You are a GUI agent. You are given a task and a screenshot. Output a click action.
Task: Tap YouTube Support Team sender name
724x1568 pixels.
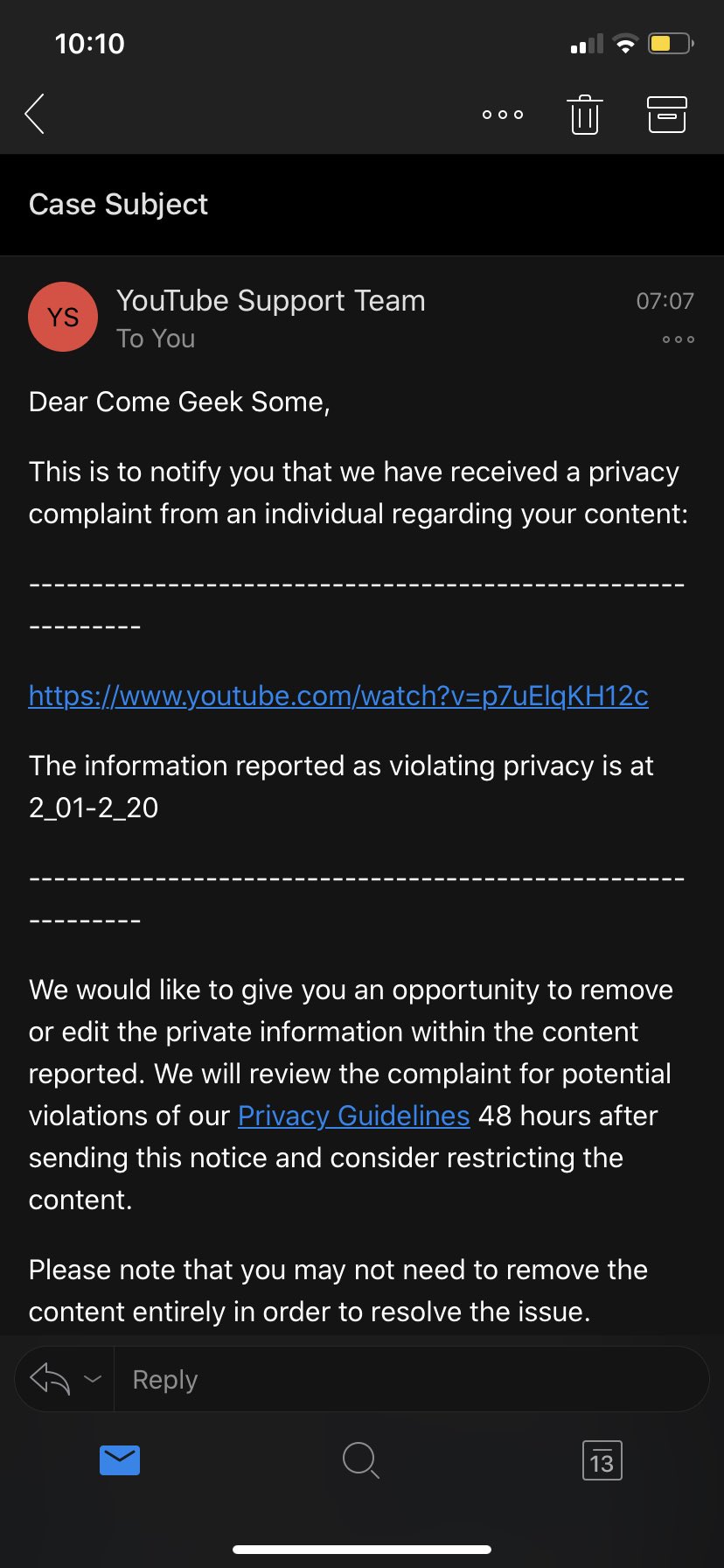[270, 300]
